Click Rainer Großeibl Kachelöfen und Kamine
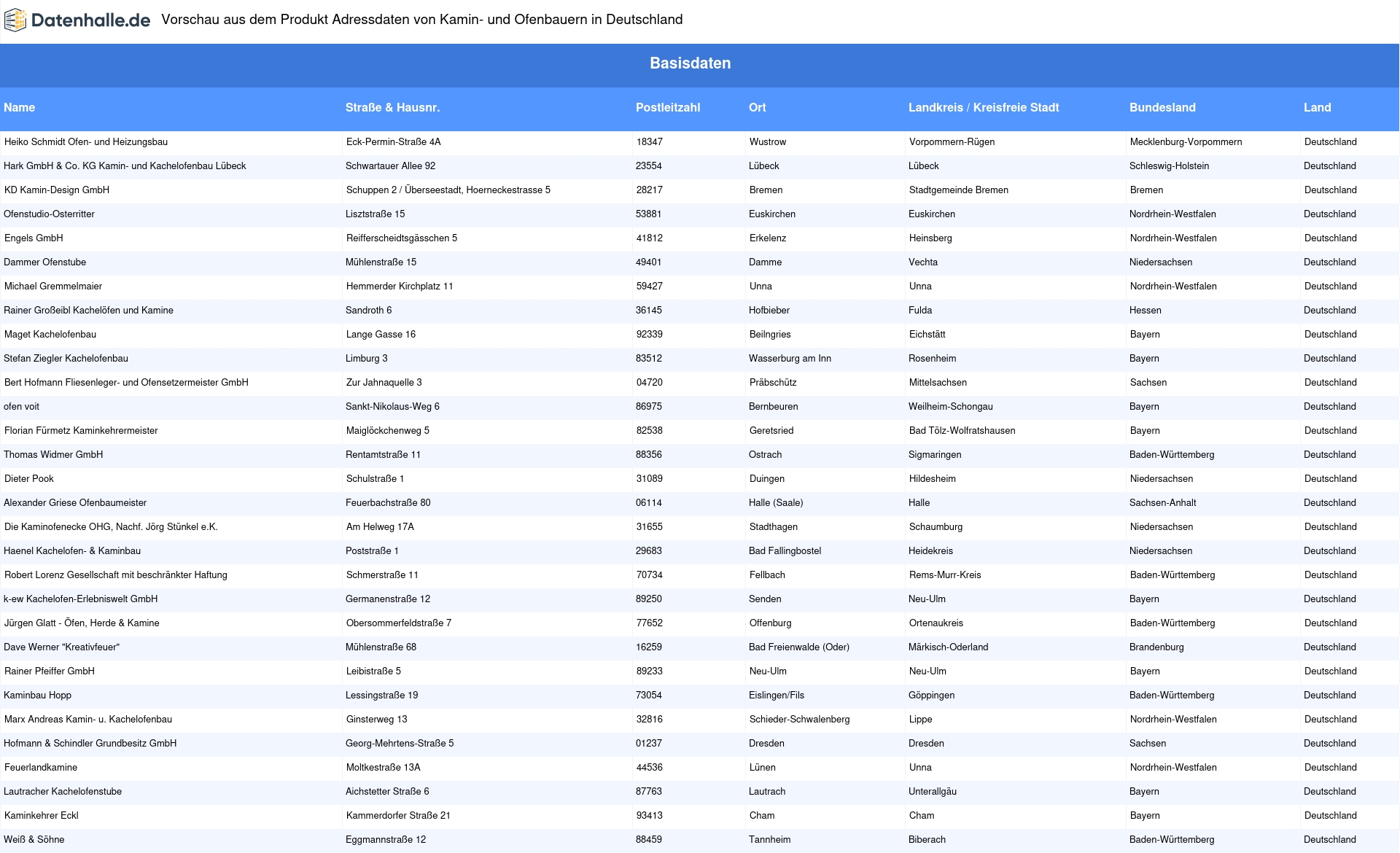Image resolution: width=1400 pixels, height=853 pixels. tap(88, 310)
